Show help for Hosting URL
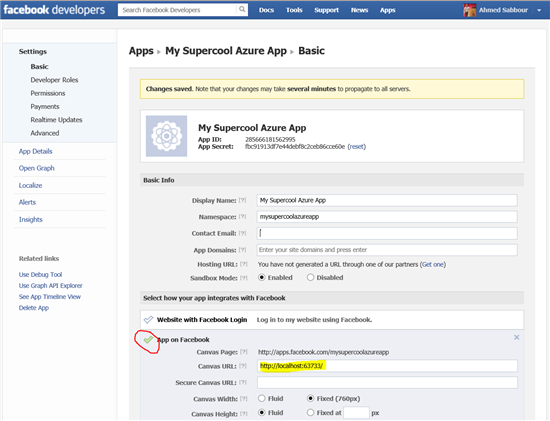 (244, 264)
